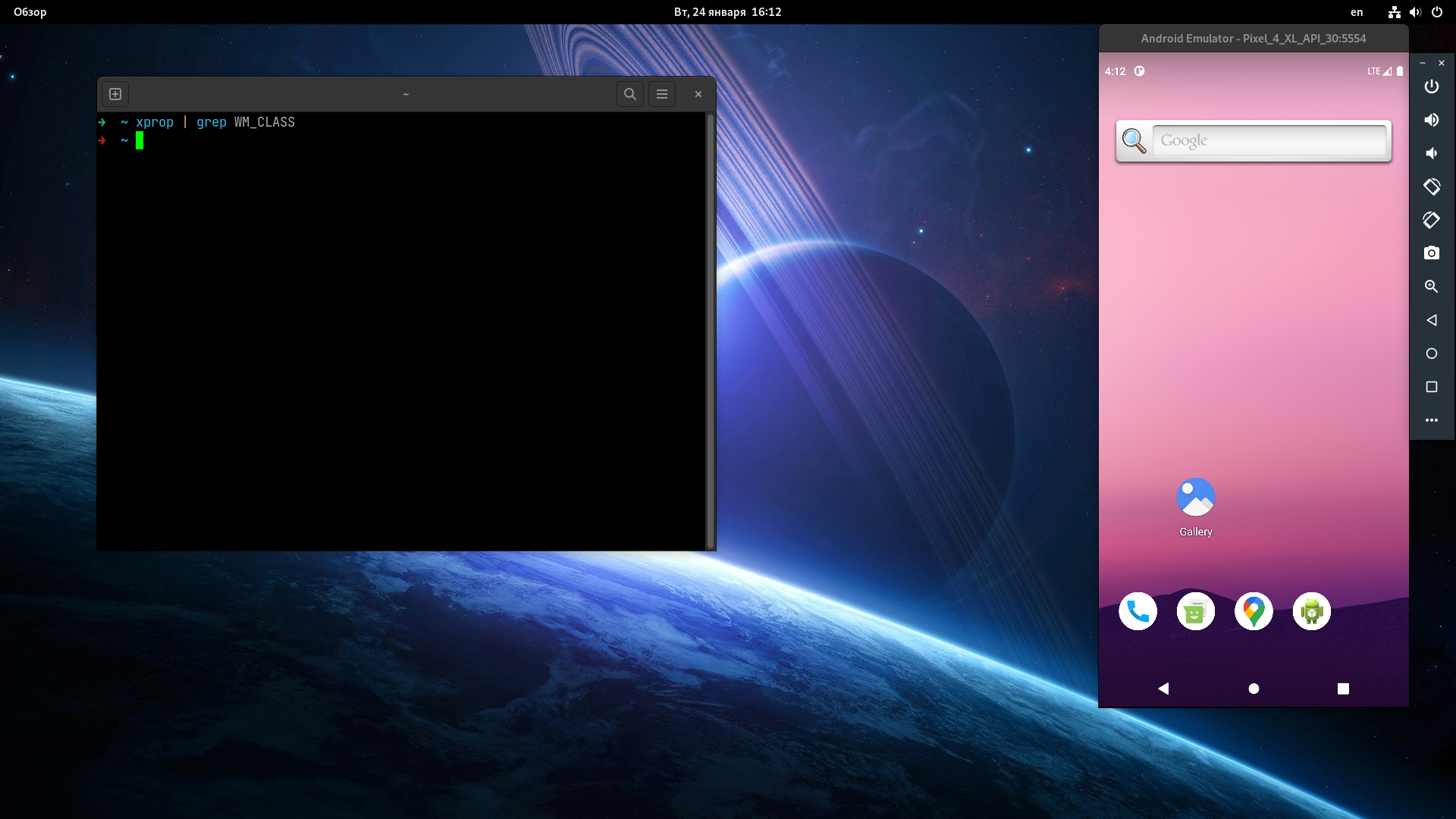Open the terminal search button
1456x819 pixels.
point(629,94)
